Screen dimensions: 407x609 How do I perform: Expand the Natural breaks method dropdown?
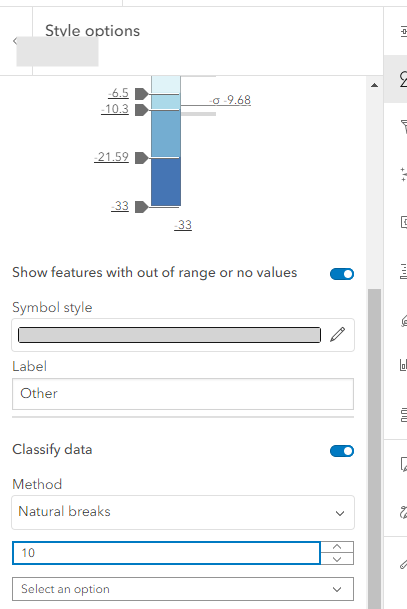coord(183,512)
